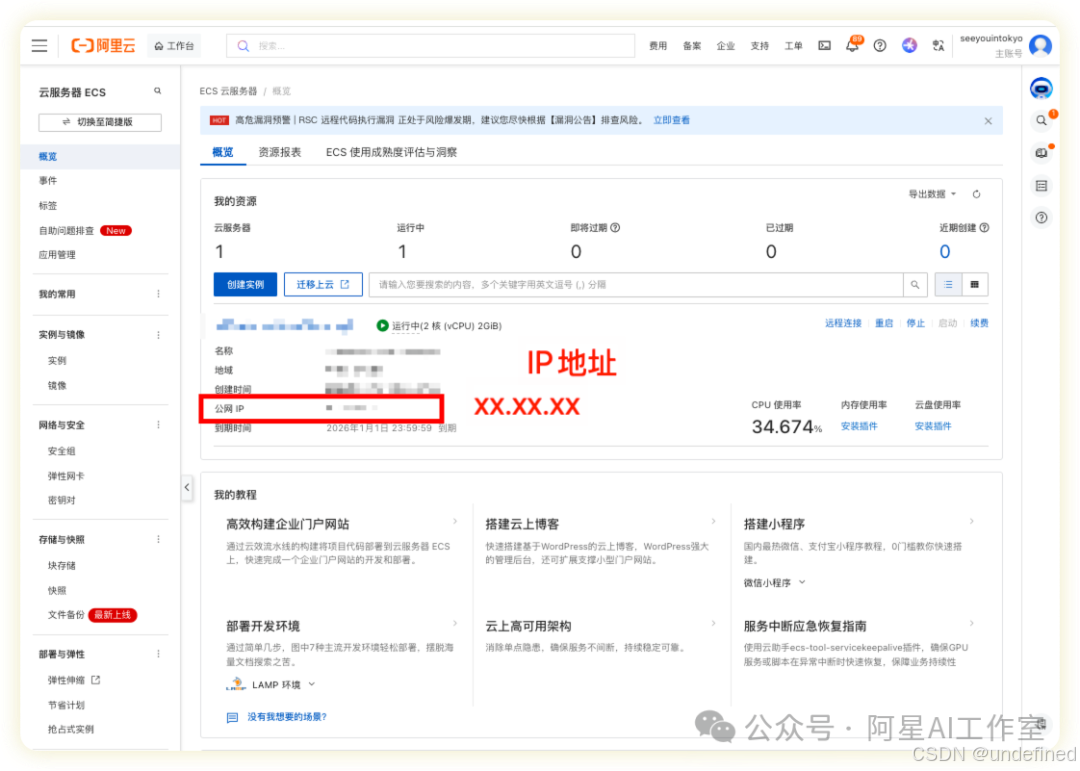
Task: Click 重启 for the instance
Action: point(884,323)
